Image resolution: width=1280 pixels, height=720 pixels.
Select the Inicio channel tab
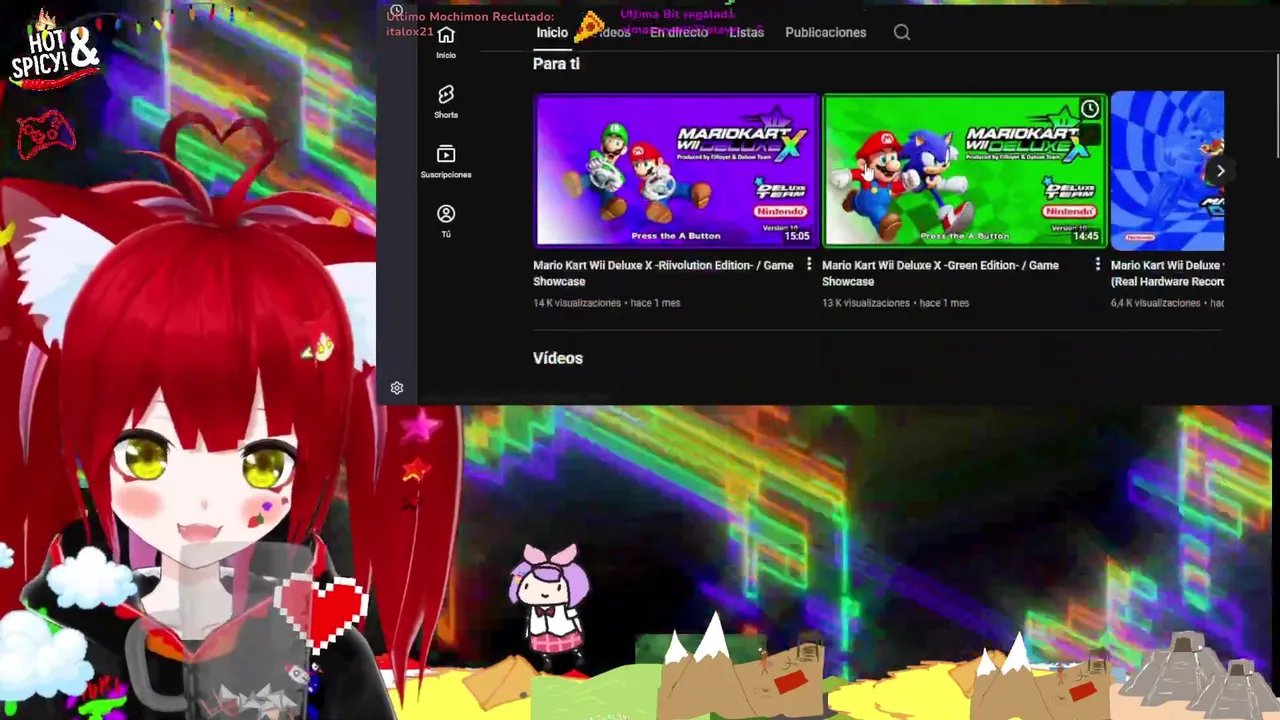(x=552, y=33)
